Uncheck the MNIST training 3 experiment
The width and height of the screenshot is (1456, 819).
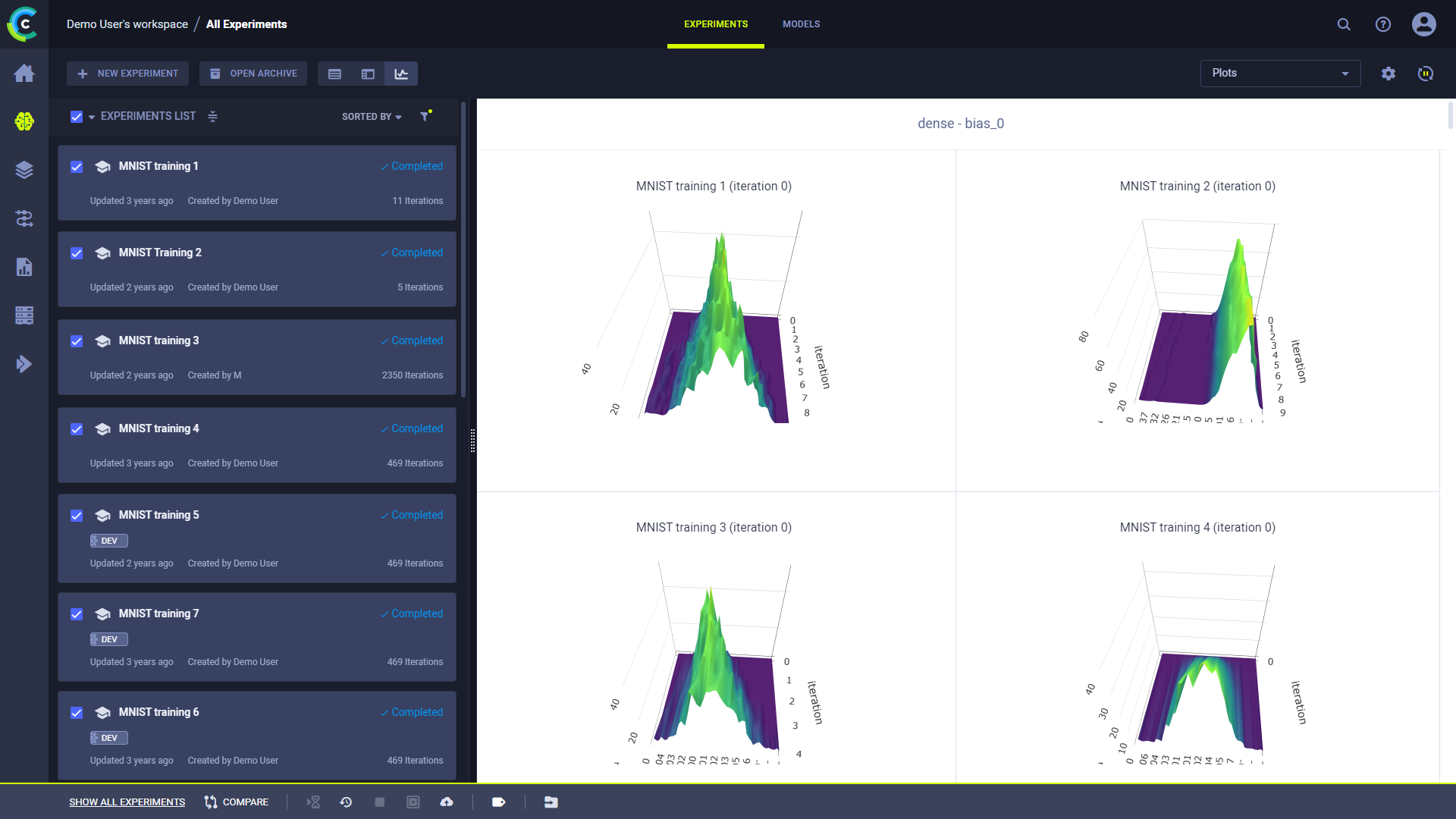point(77,341)
